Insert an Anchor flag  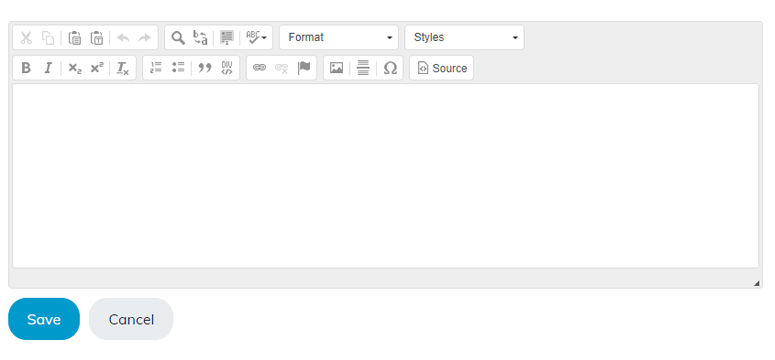[304, 68]
